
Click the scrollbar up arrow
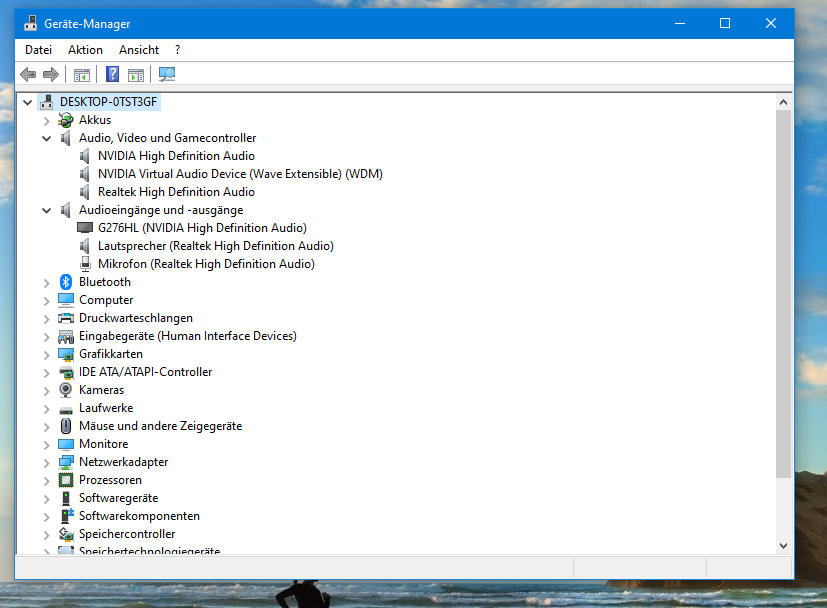coord(783,102)
